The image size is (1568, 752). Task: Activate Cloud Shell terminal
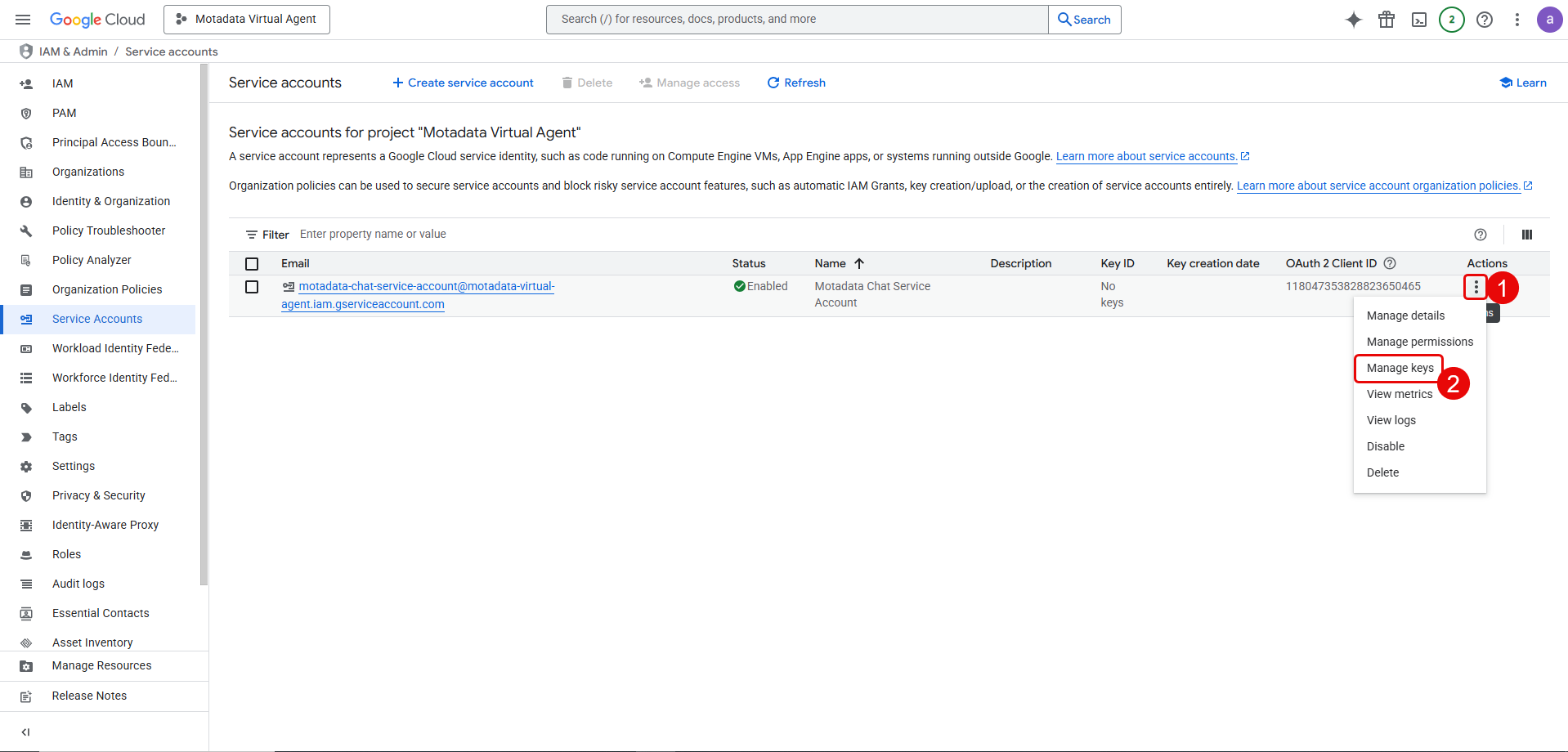point(1418,19)
